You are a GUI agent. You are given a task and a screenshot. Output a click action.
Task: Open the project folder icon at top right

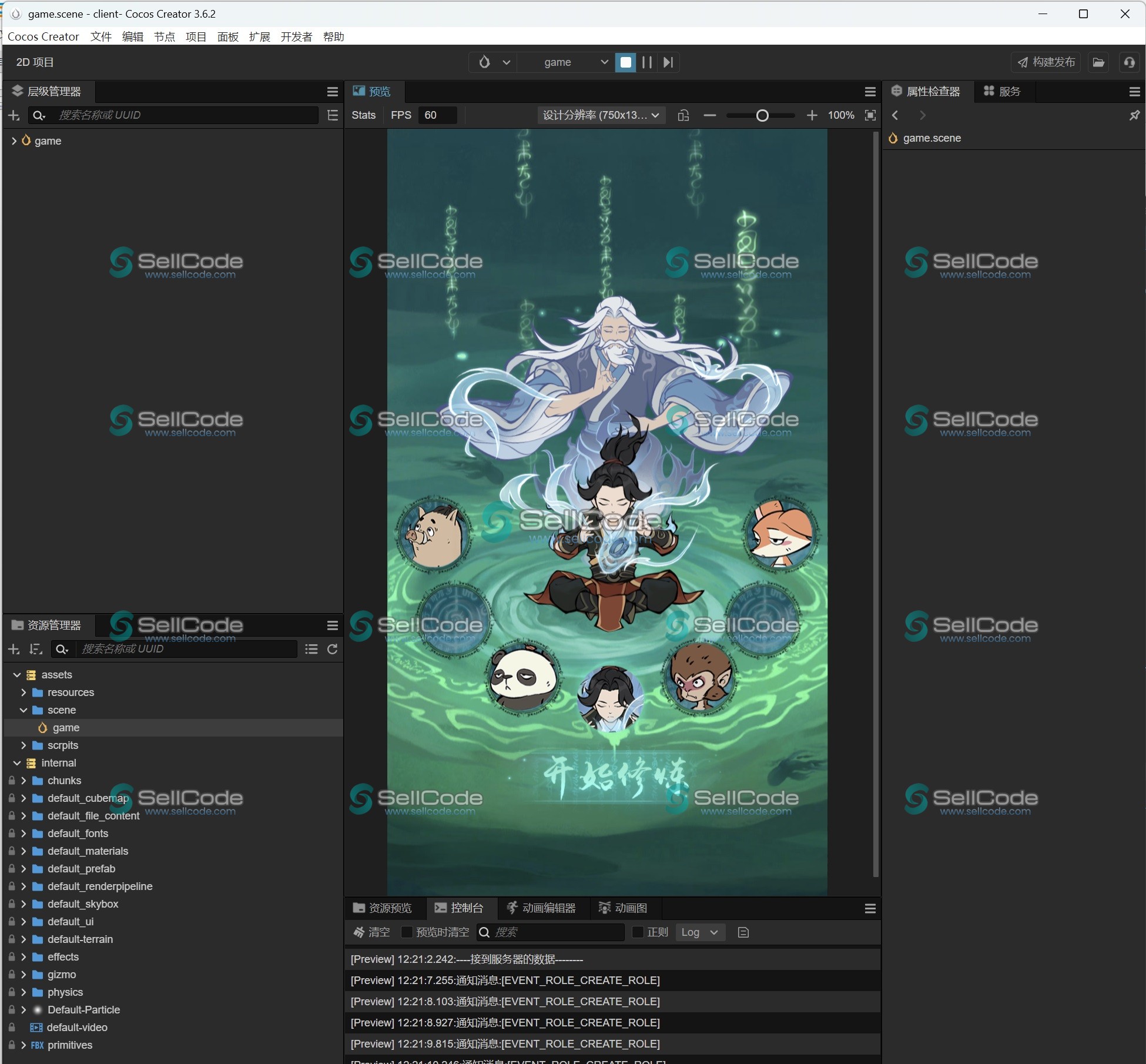click(1098, 62)
